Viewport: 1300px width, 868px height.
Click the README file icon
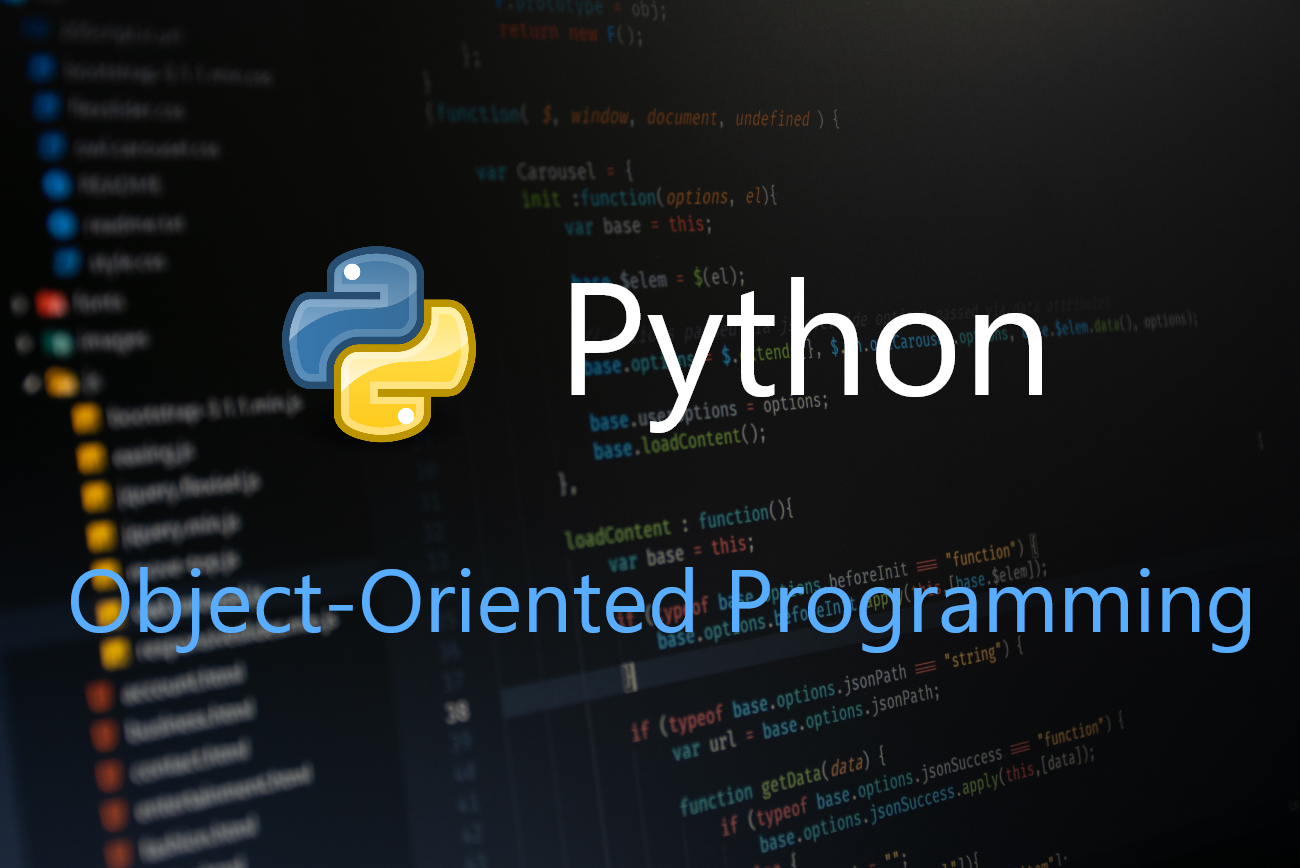click(x=55, y=184)
